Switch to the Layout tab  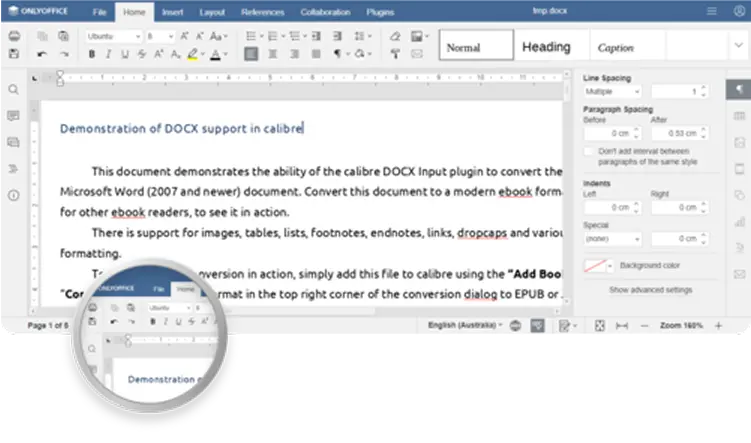(212, 12)
